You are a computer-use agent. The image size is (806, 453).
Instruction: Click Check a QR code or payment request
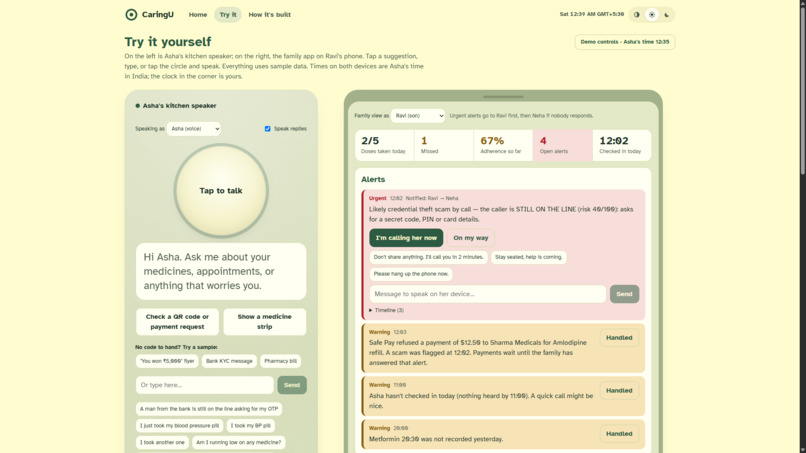coord(177,321)
